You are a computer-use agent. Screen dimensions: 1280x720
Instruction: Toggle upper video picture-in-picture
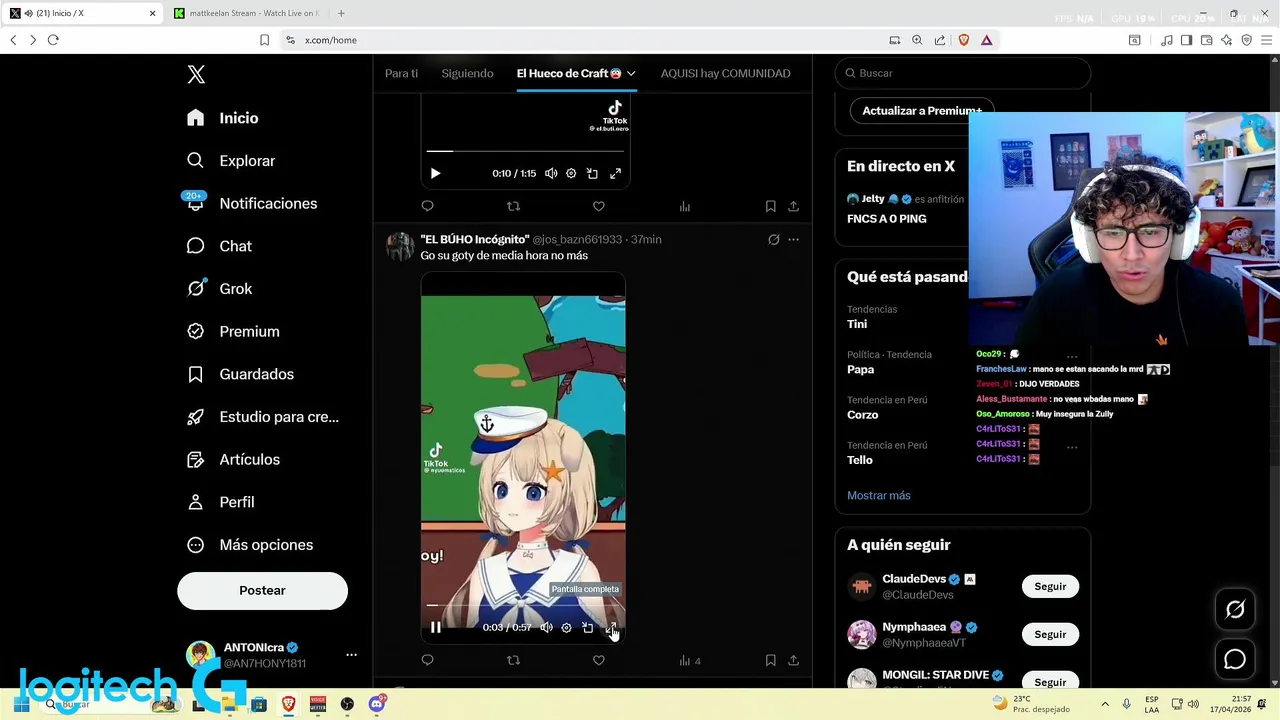click(592, 174)
